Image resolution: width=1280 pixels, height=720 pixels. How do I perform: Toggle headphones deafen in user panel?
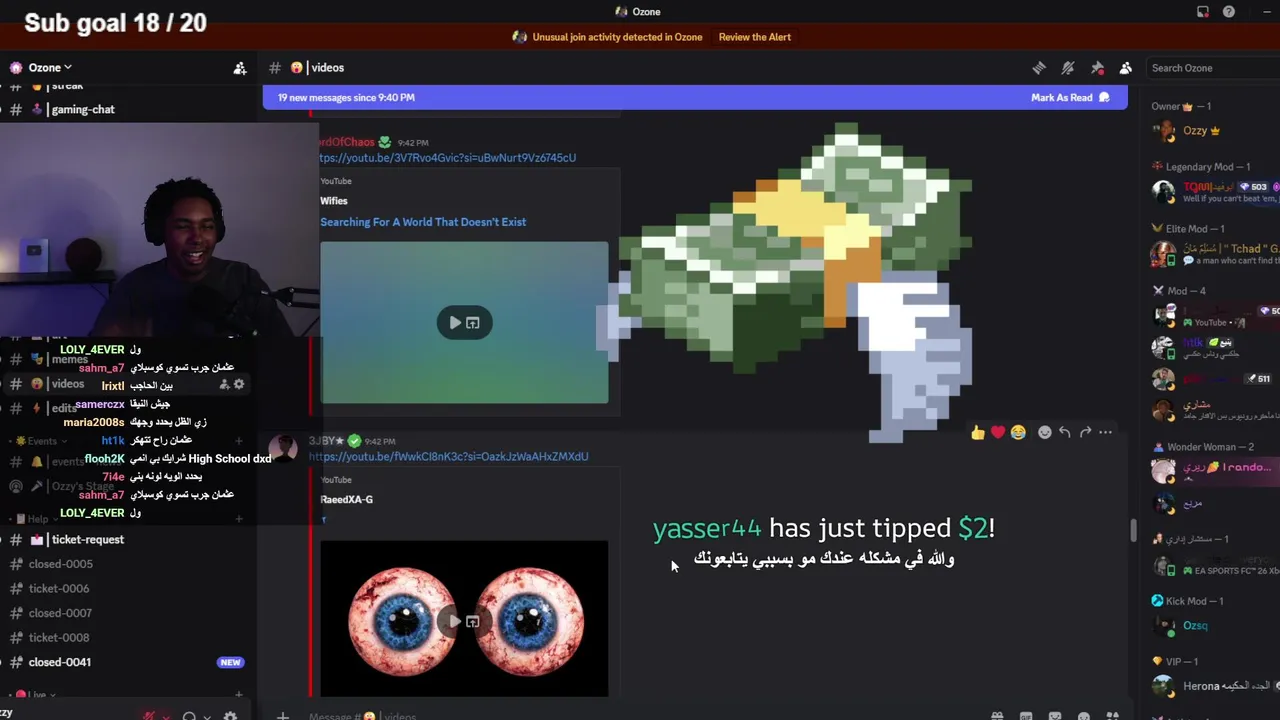(189, 716)
